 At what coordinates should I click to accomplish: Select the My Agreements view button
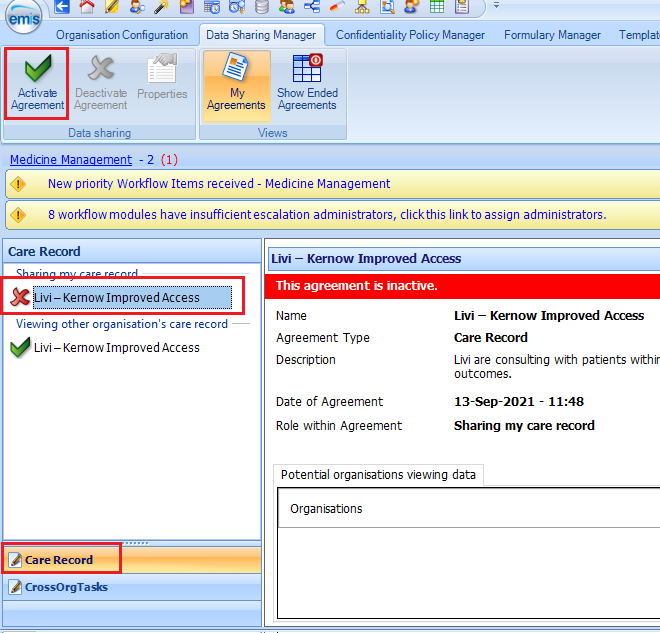pos(237,83)
